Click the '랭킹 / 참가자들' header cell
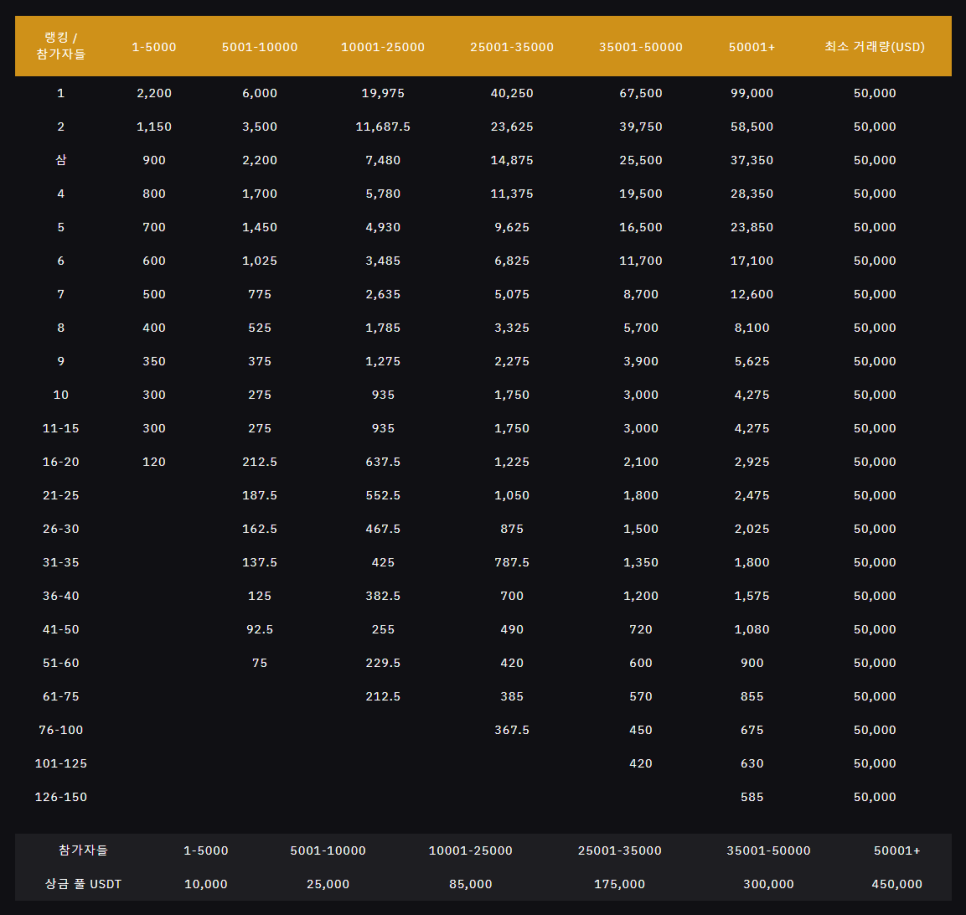The width and height of the screenshot is (966, 915). 60,46
